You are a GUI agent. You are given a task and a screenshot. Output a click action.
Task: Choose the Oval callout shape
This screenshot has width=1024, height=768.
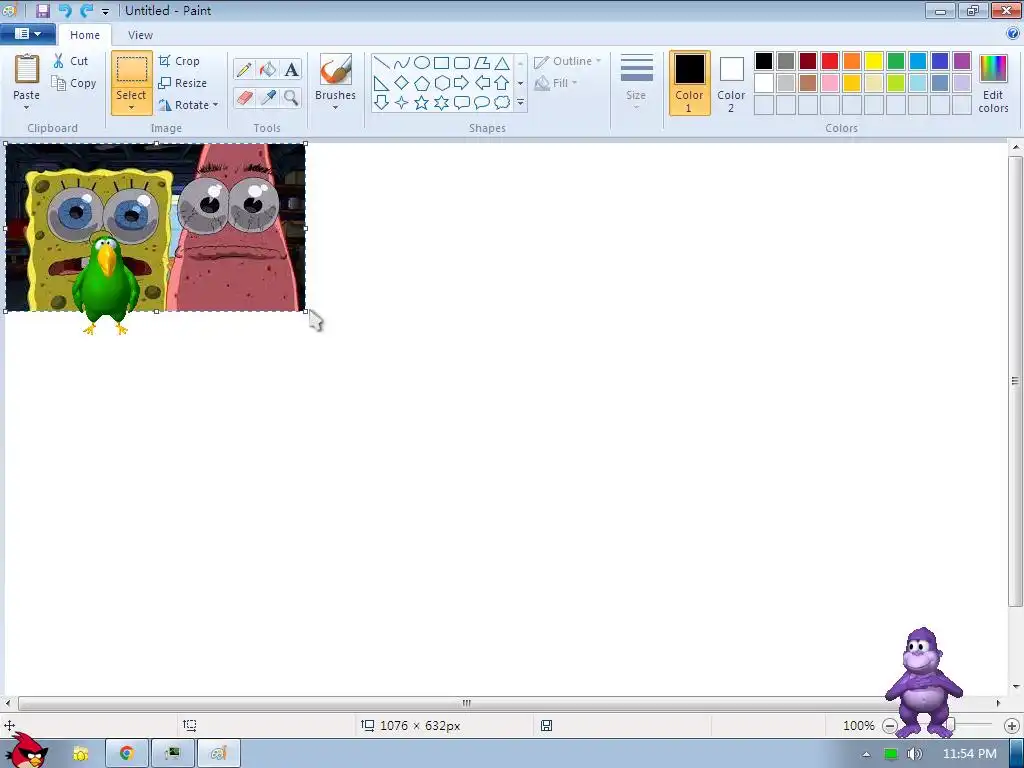[x=482, y=103]
